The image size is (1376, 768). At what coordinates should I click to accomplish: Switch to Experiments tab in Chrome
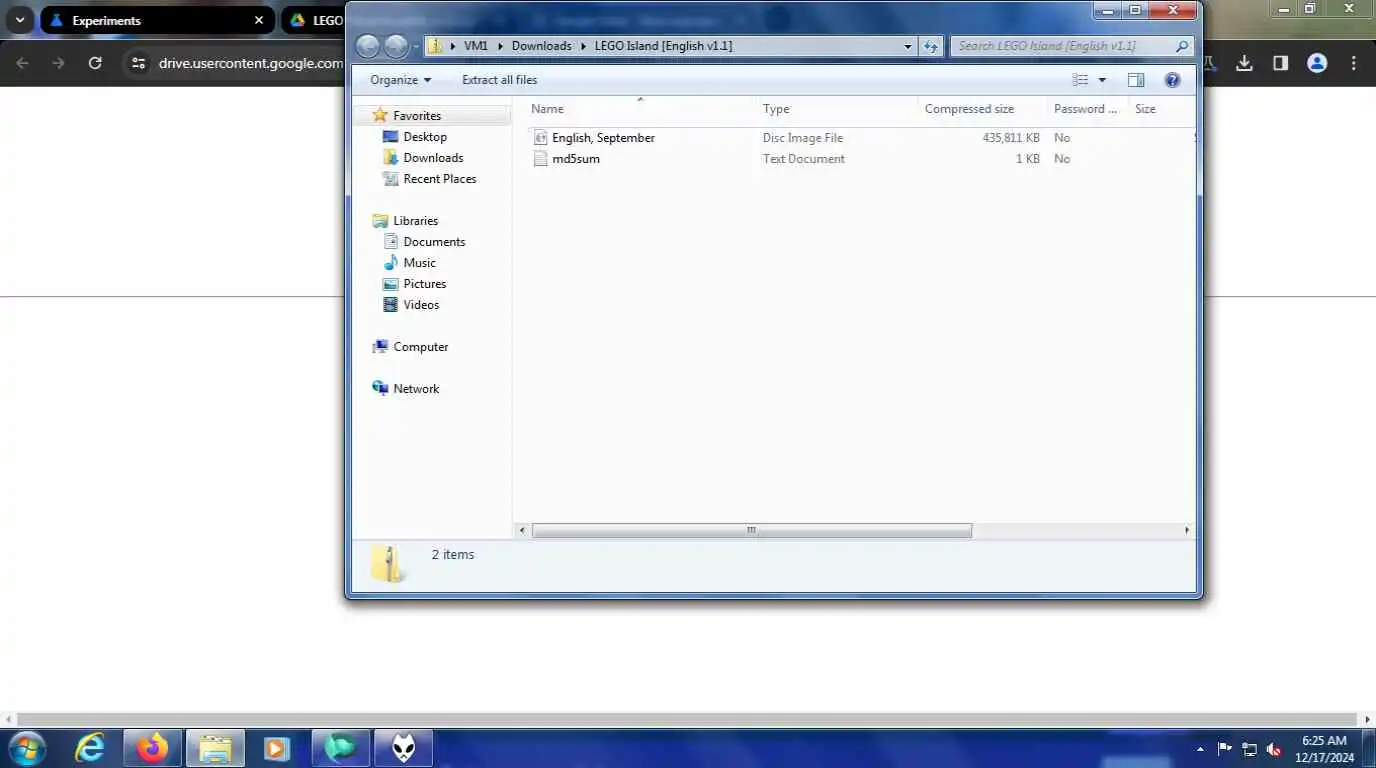(157, 20)
